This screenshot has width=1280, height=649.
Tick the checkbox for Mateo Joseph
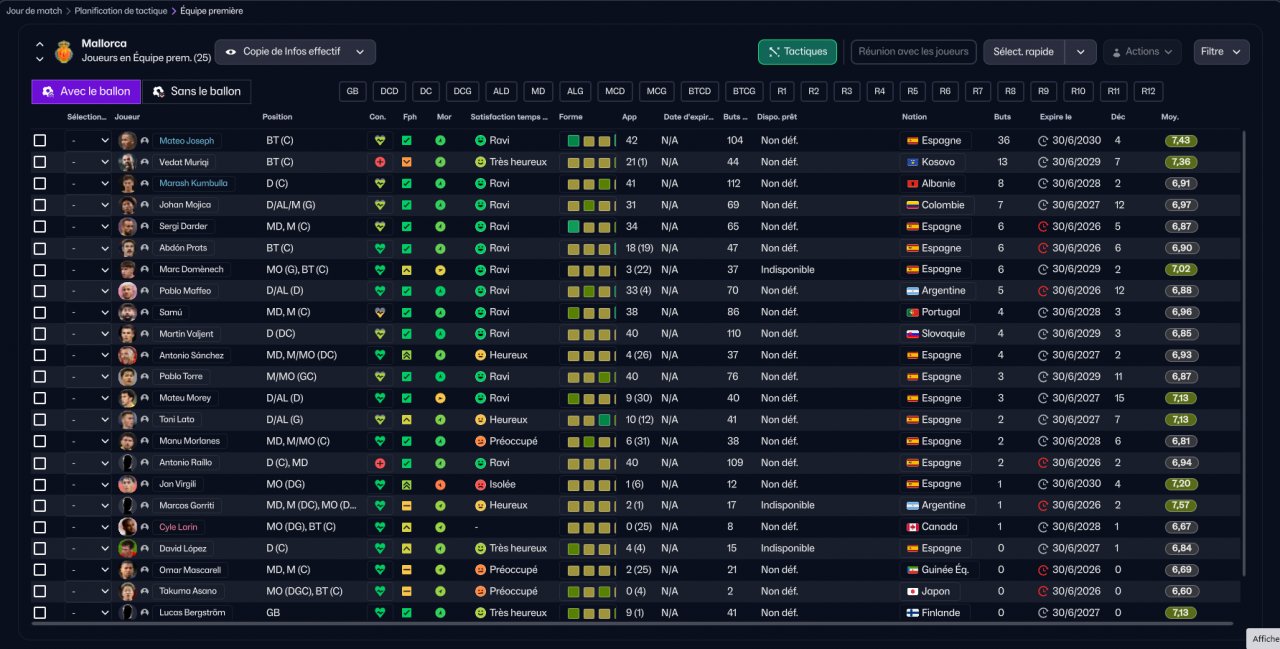40,141
